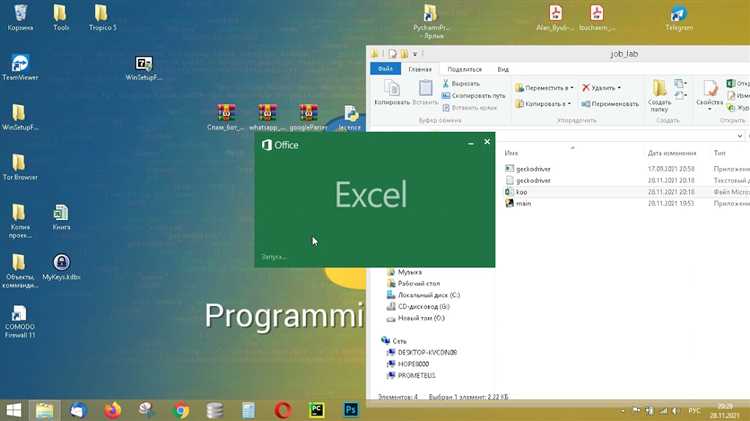750x421 pixels.
Task: Open the Переместить в dropdown
Action: [544, 88]
